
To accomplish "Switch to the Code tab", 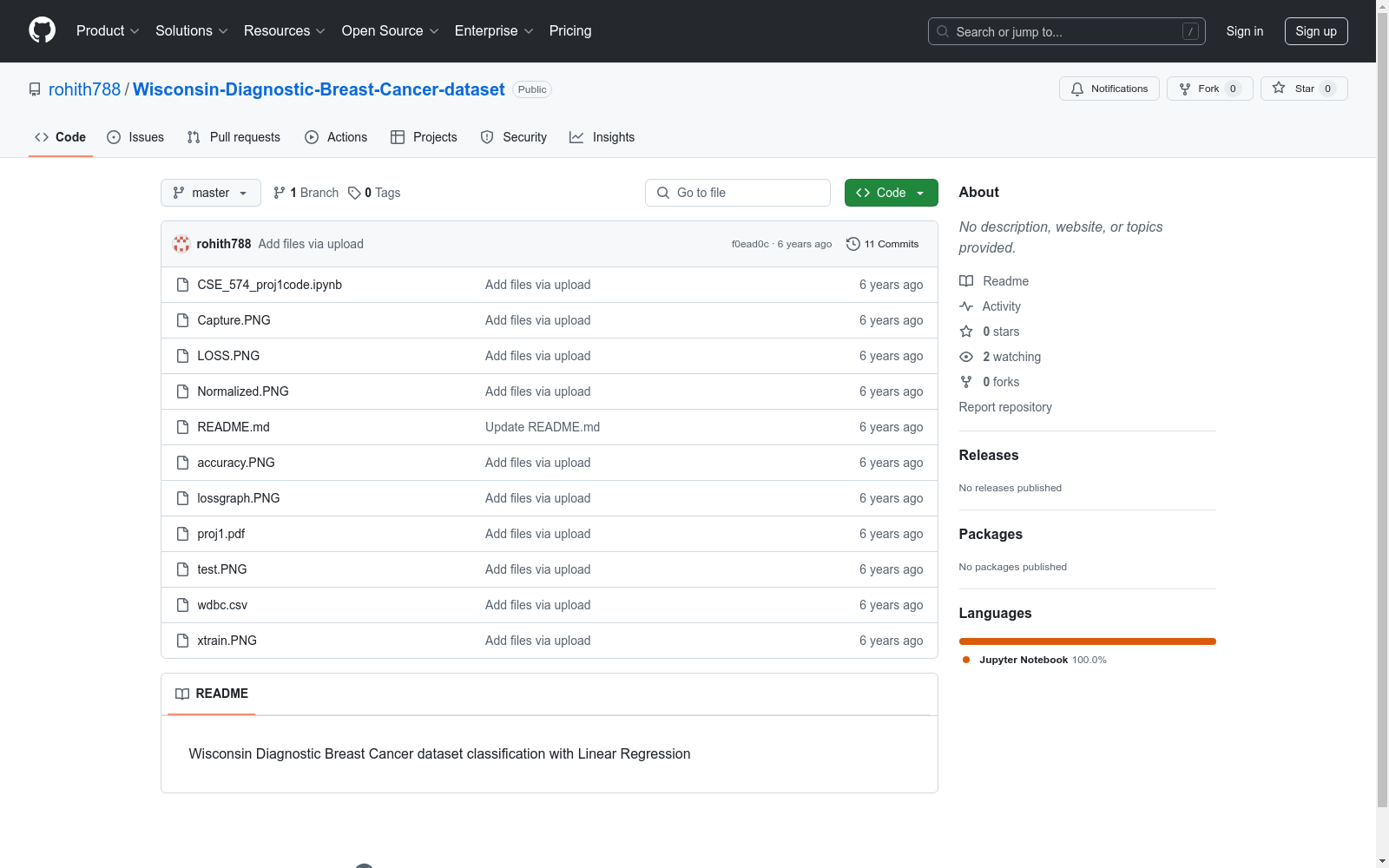I will [61, 137].
